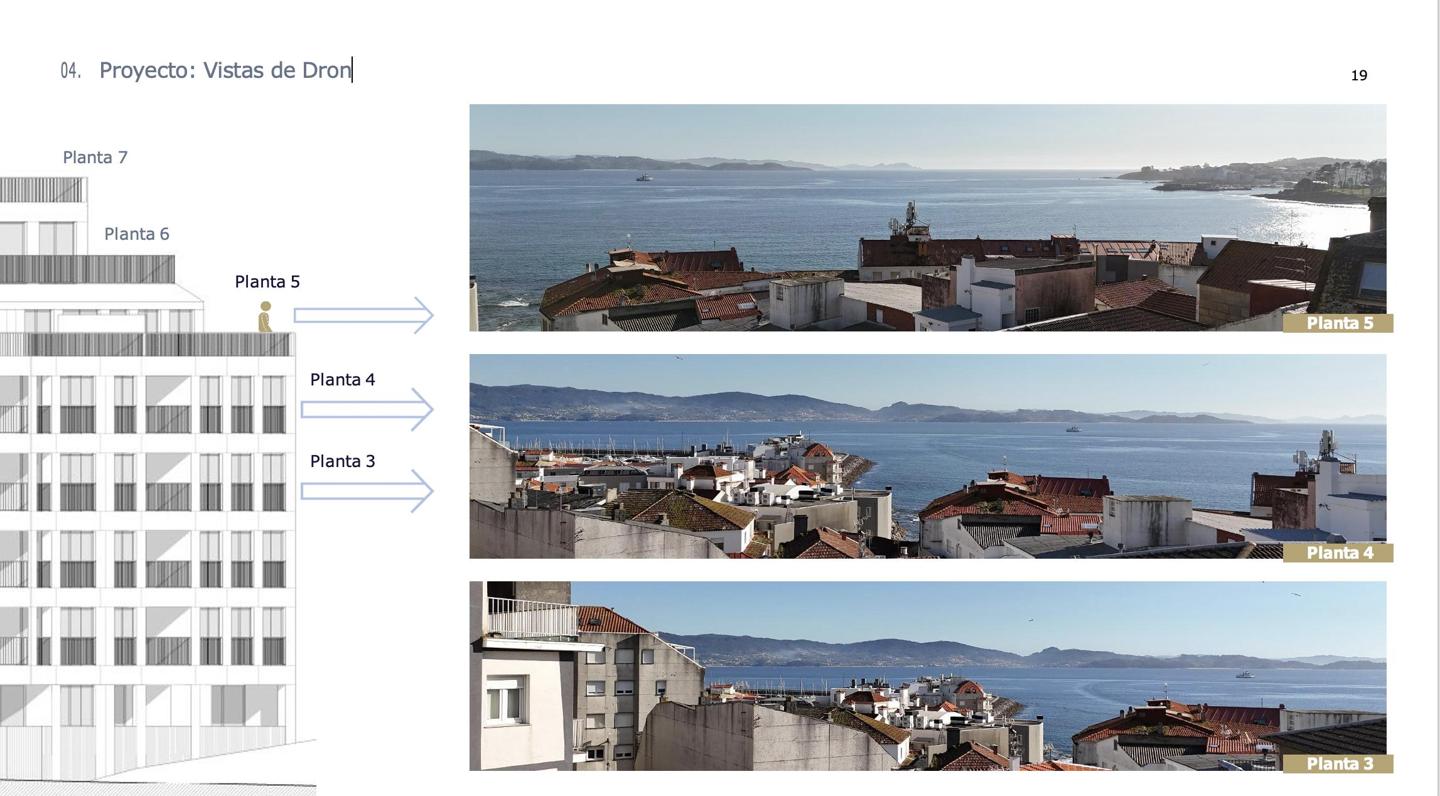
Task: Click the gold Planta 5 photo tag
Action: [1338, 323]
